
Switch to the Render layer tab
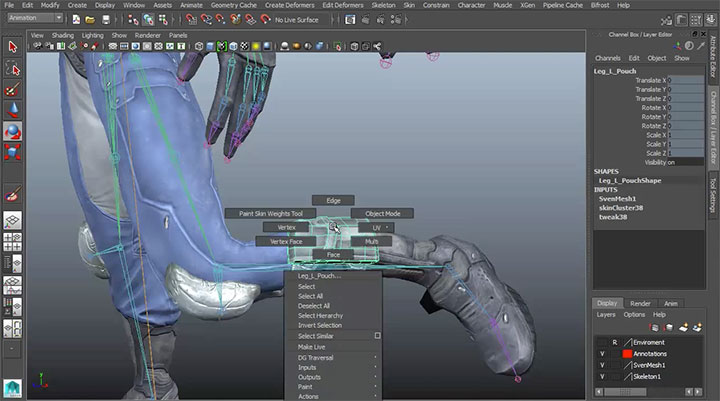(x=640, y=304)
